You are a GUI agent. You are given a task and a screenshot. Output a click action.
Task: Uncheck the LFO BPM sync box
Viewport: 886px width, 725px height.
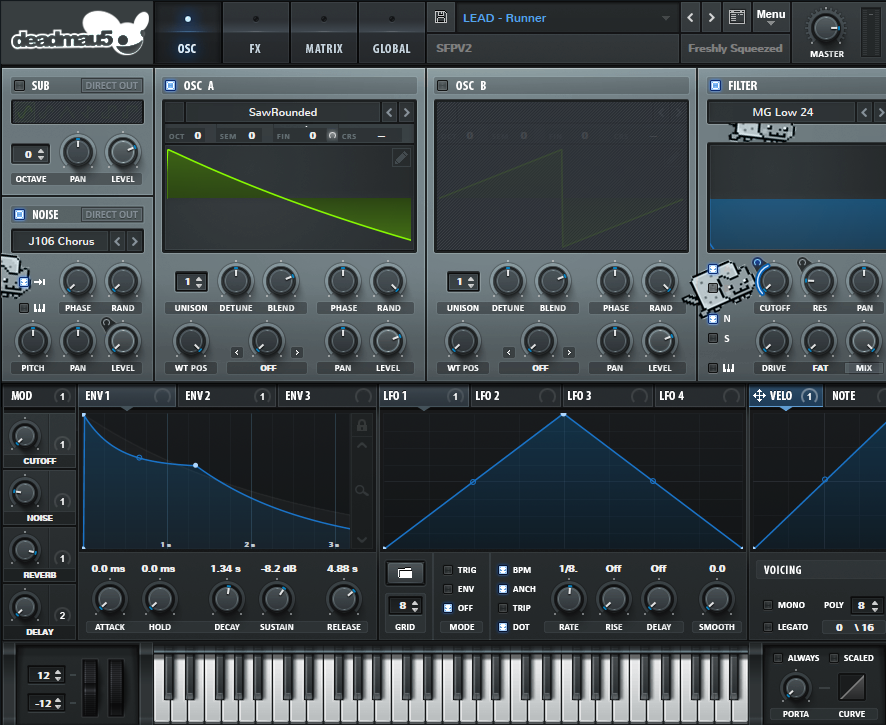coord(503,570)
